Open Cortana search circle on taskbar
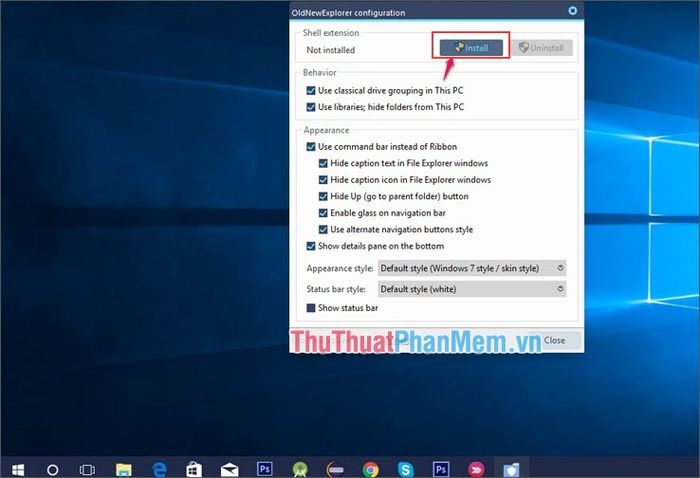The width and height of the screenshot is (700, 478). tap(53, 470)
